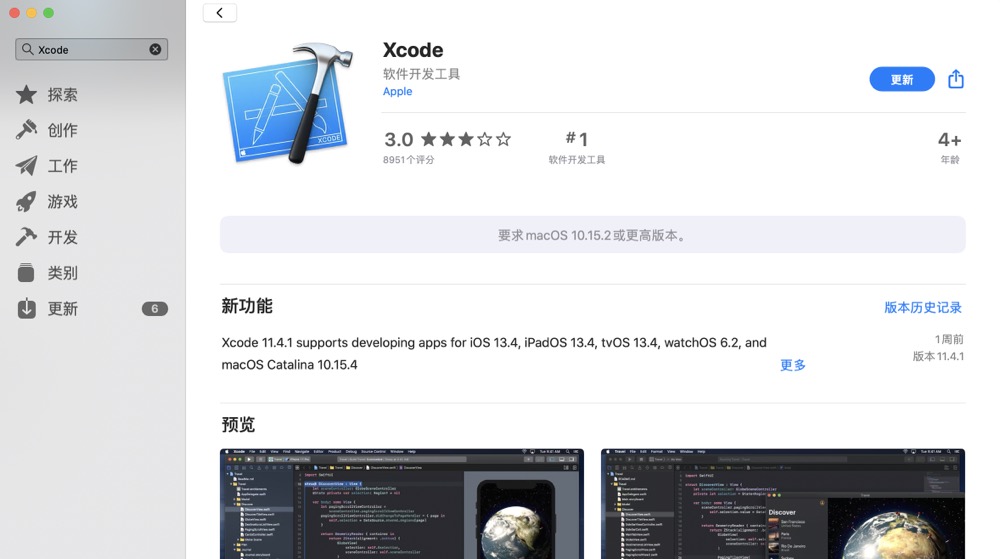The width and height of the screenshot is (1000, 559).
Task: Open the 开发 hammer icon section
Action: 26,237
